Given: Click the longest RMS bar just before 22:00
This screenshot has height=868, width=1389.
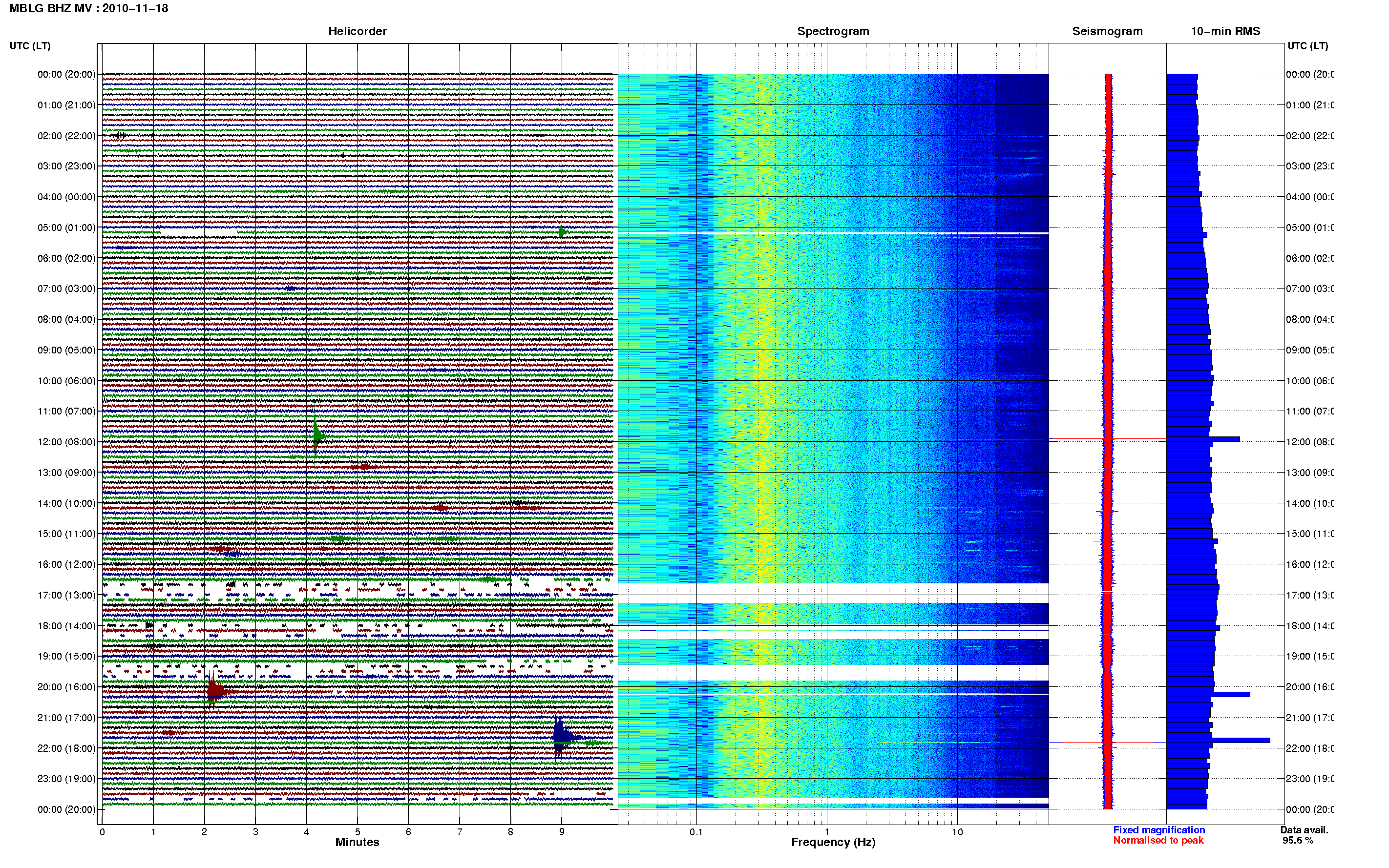Looking at the screenshot, I should point(1218,741).
